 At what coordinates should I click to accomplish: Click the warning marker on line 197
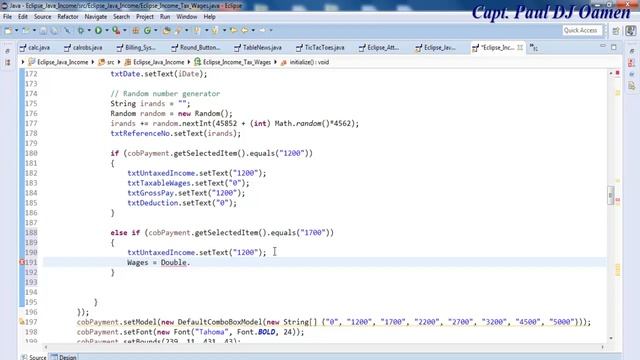pos(22,322)
